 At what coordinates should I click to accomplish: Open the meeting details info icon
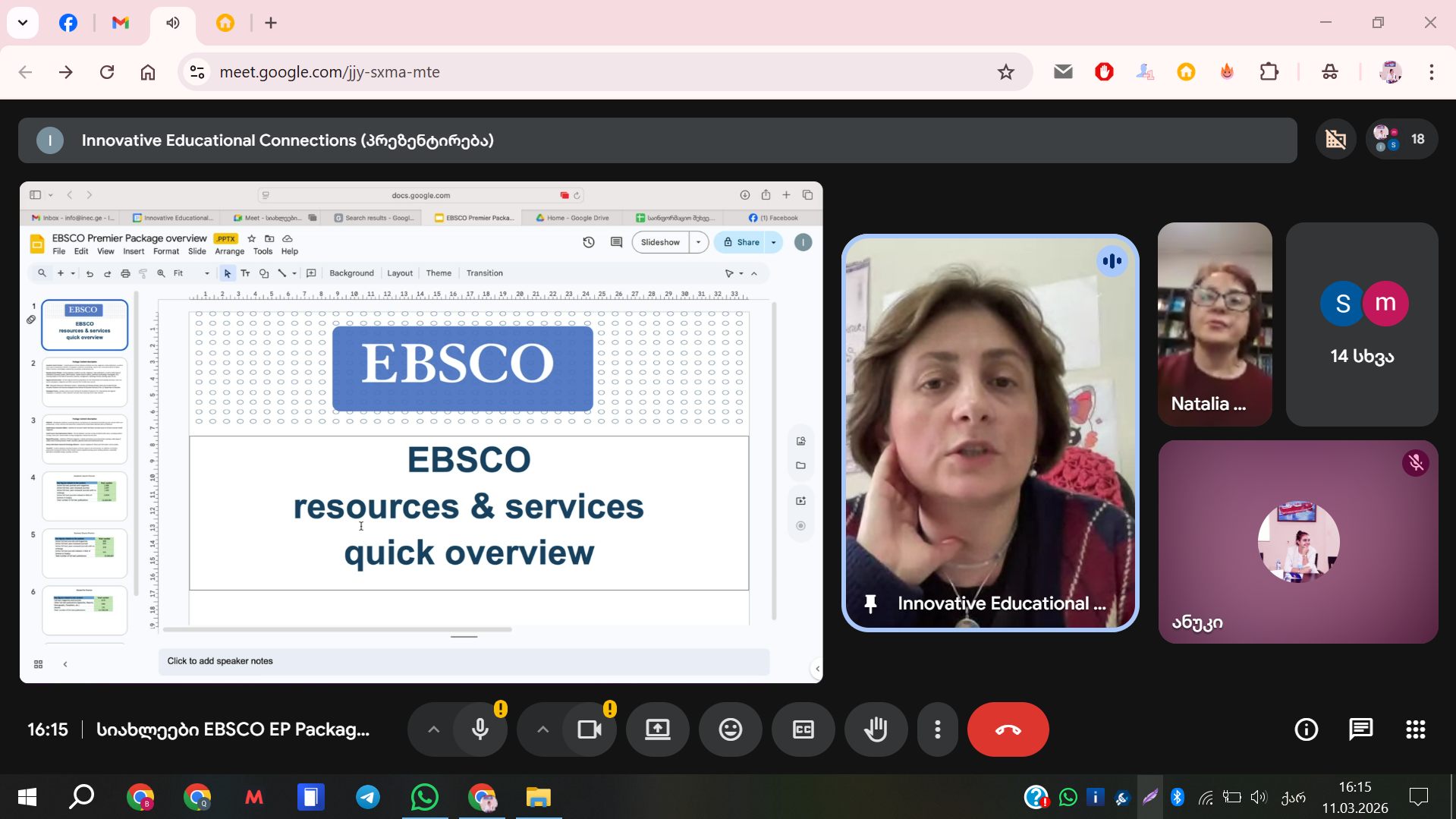click(x=1306, y=729)
